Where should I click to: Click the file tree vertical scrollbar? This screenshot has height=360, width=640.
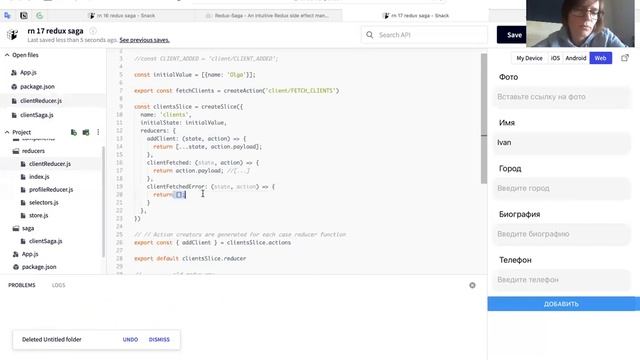tap(103, 202)
